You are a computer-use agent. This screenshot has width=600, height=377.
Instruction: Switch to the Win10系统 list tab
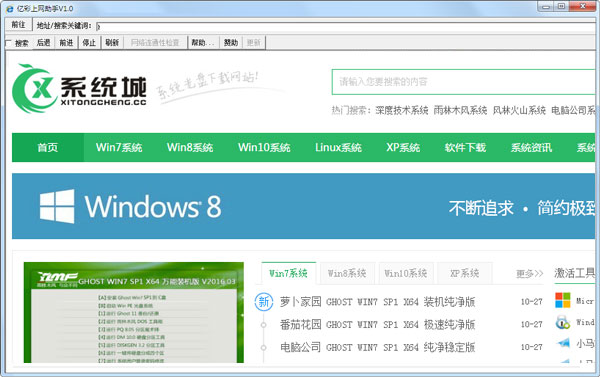(406, 273)
